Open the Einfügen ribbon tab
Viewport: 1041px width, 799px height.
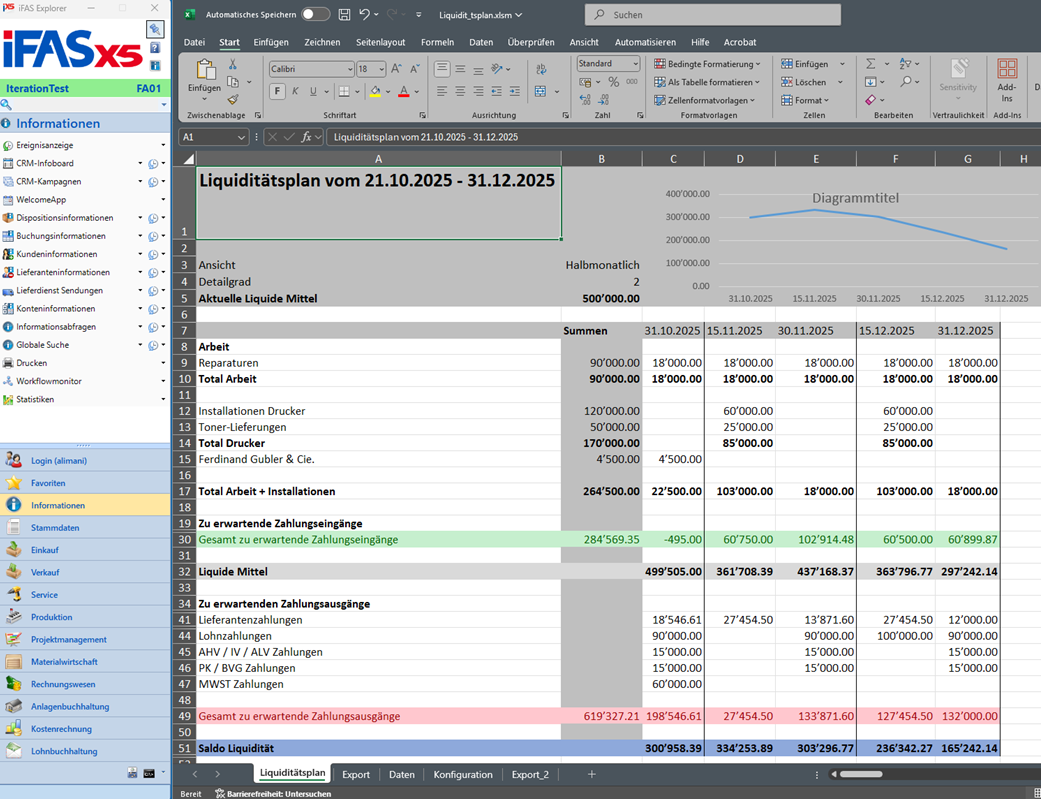[x=271, y=42]
